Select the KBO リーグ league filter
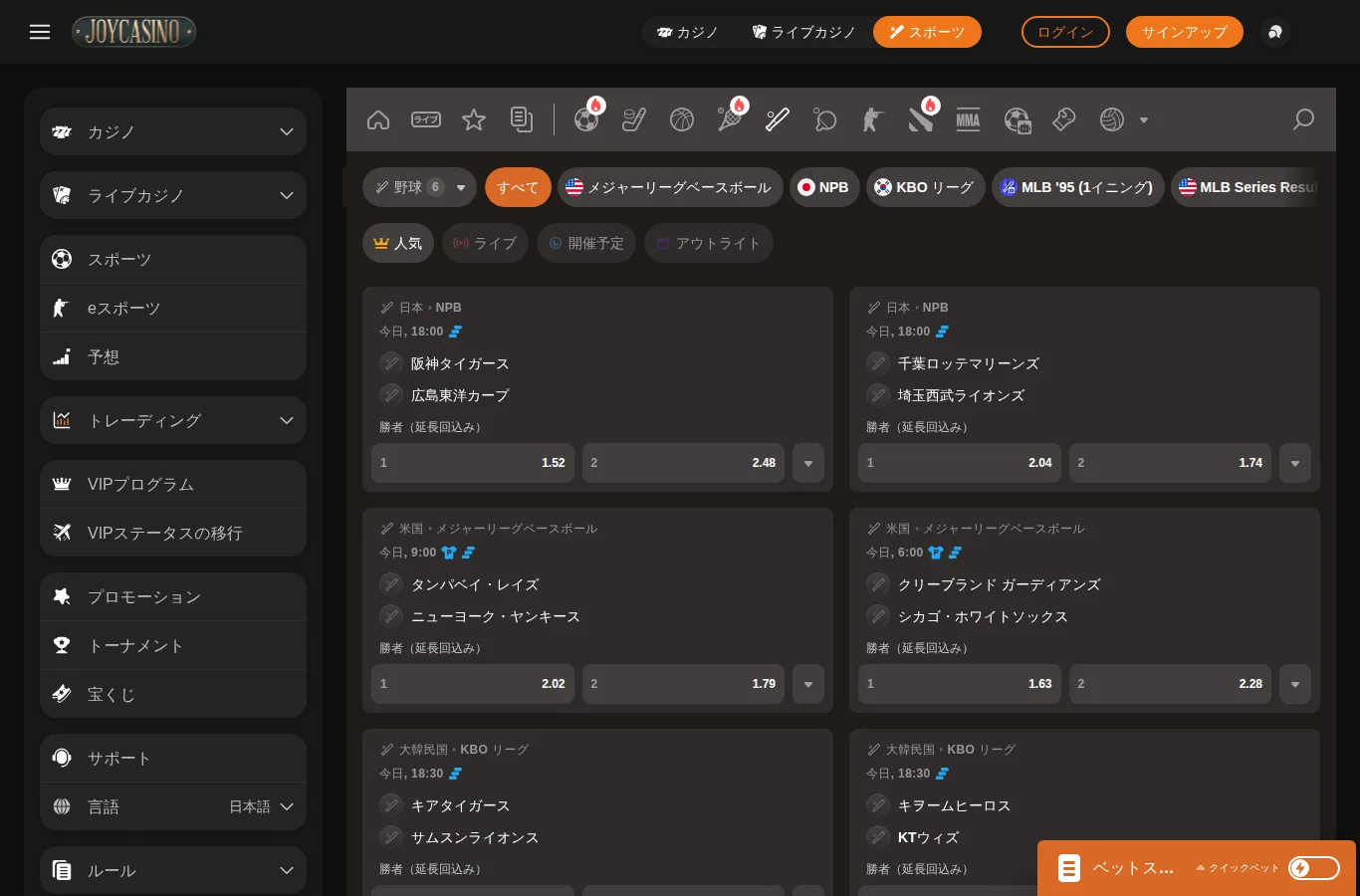The width and height of the screenshot is (1360, 896). (925, 187)
